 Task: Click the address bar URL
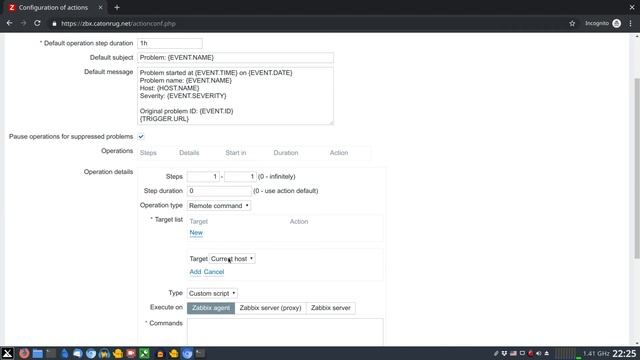tap(118, 24)
